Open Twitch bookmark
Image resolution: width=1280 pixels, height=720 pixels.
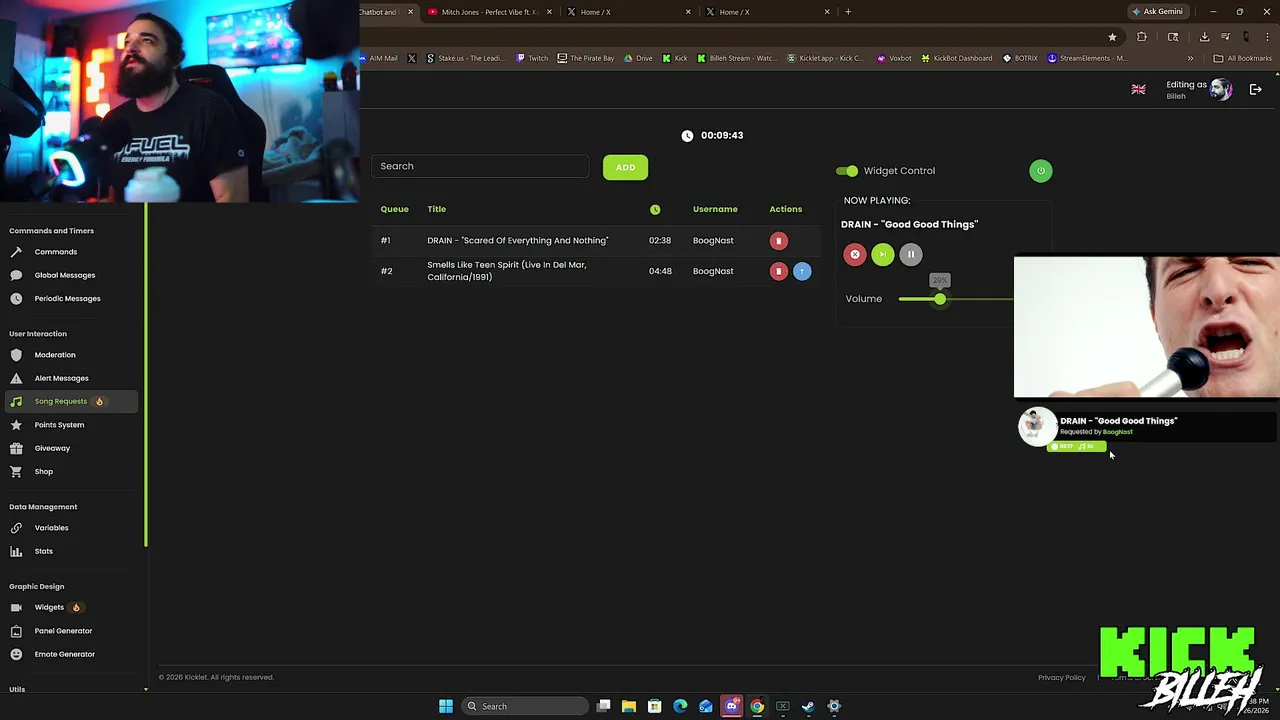point(532,58)
